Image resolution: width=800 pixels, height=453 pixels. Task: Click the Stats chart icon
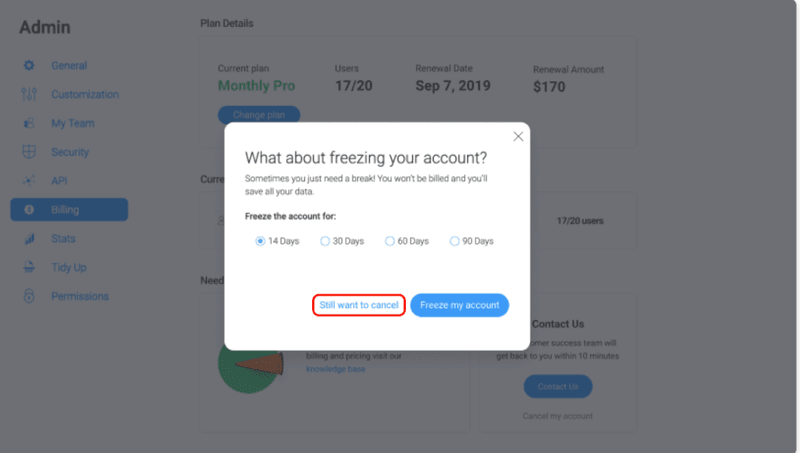pyautogui.click(x=29, y=239)
